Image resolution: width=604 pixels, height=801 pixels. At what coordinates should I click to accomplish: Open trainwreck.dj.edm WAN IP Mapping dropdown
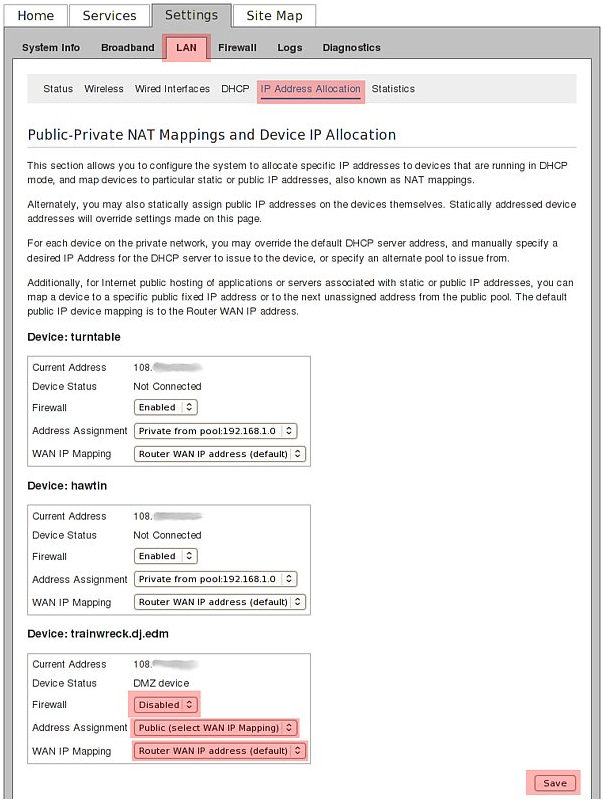coord(220,750)
